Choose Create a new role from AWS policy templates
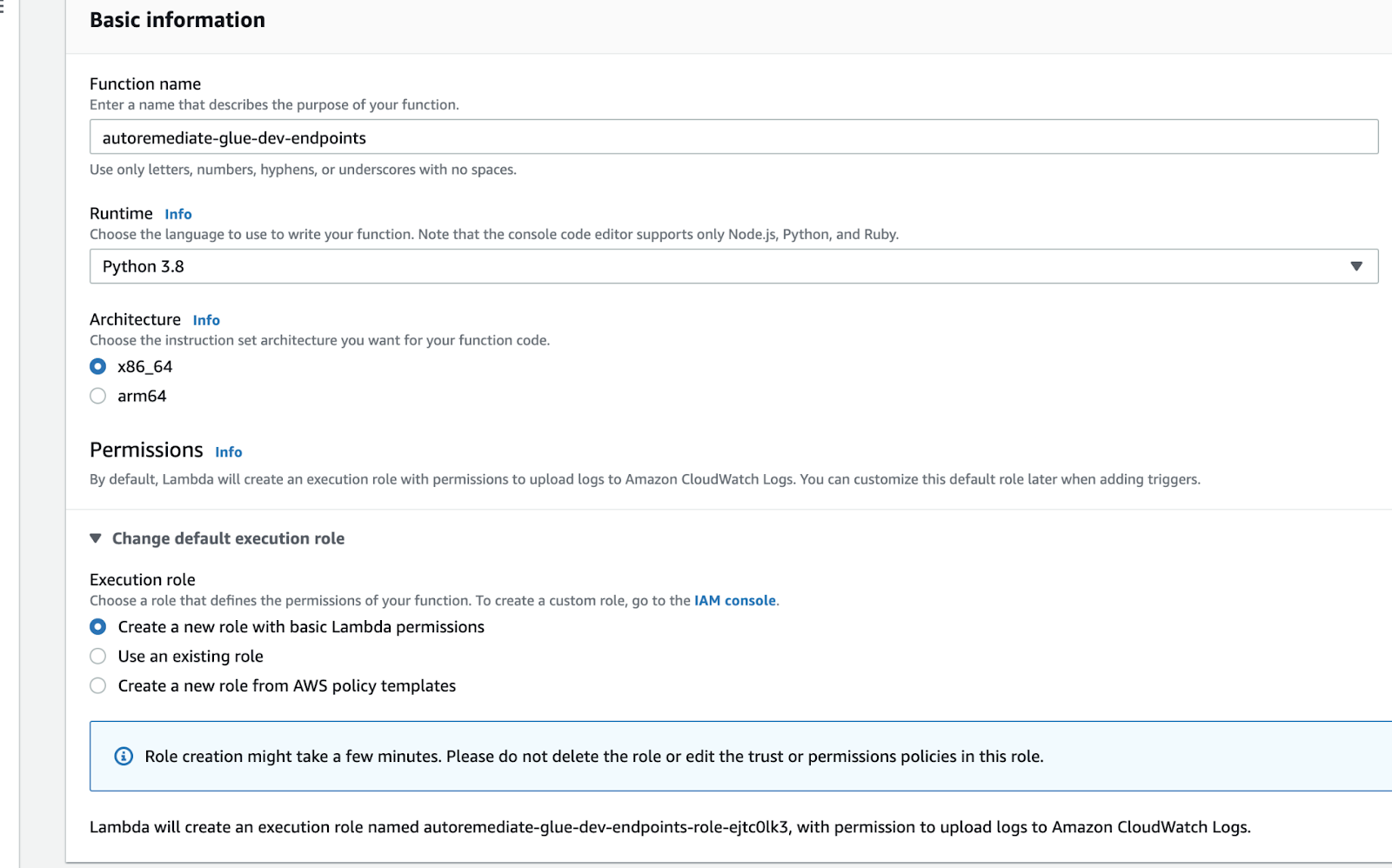This screenshot has height=868, width=1392. pos(98,686)
